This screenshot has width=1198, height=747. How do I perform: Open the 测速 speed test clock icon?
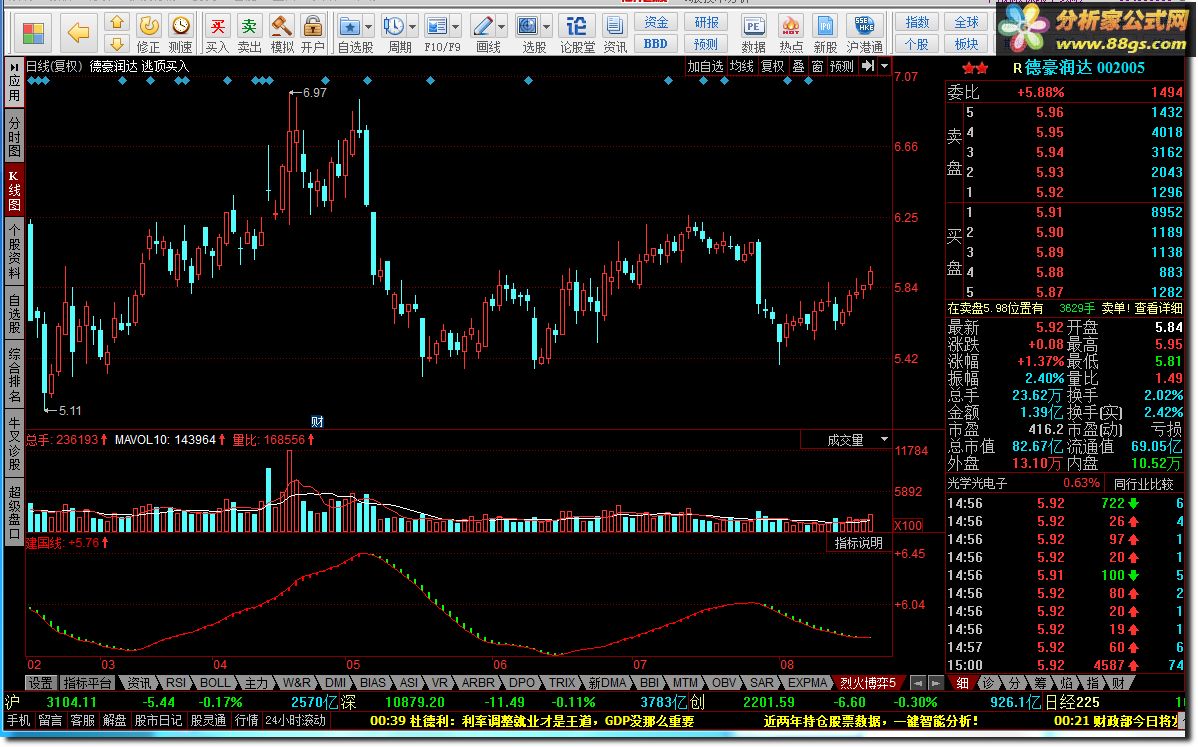click(x=180, y=35)
